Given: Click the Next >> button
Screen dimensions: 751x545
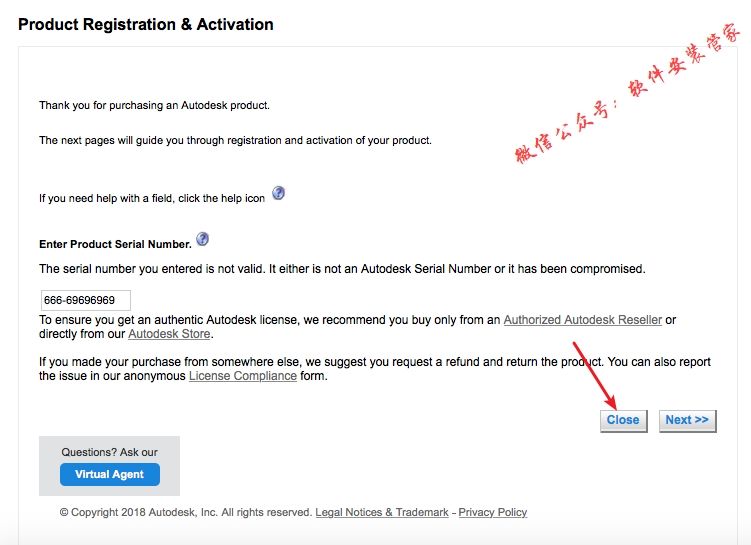Looking at the screenshot, I should coord(687,420).
